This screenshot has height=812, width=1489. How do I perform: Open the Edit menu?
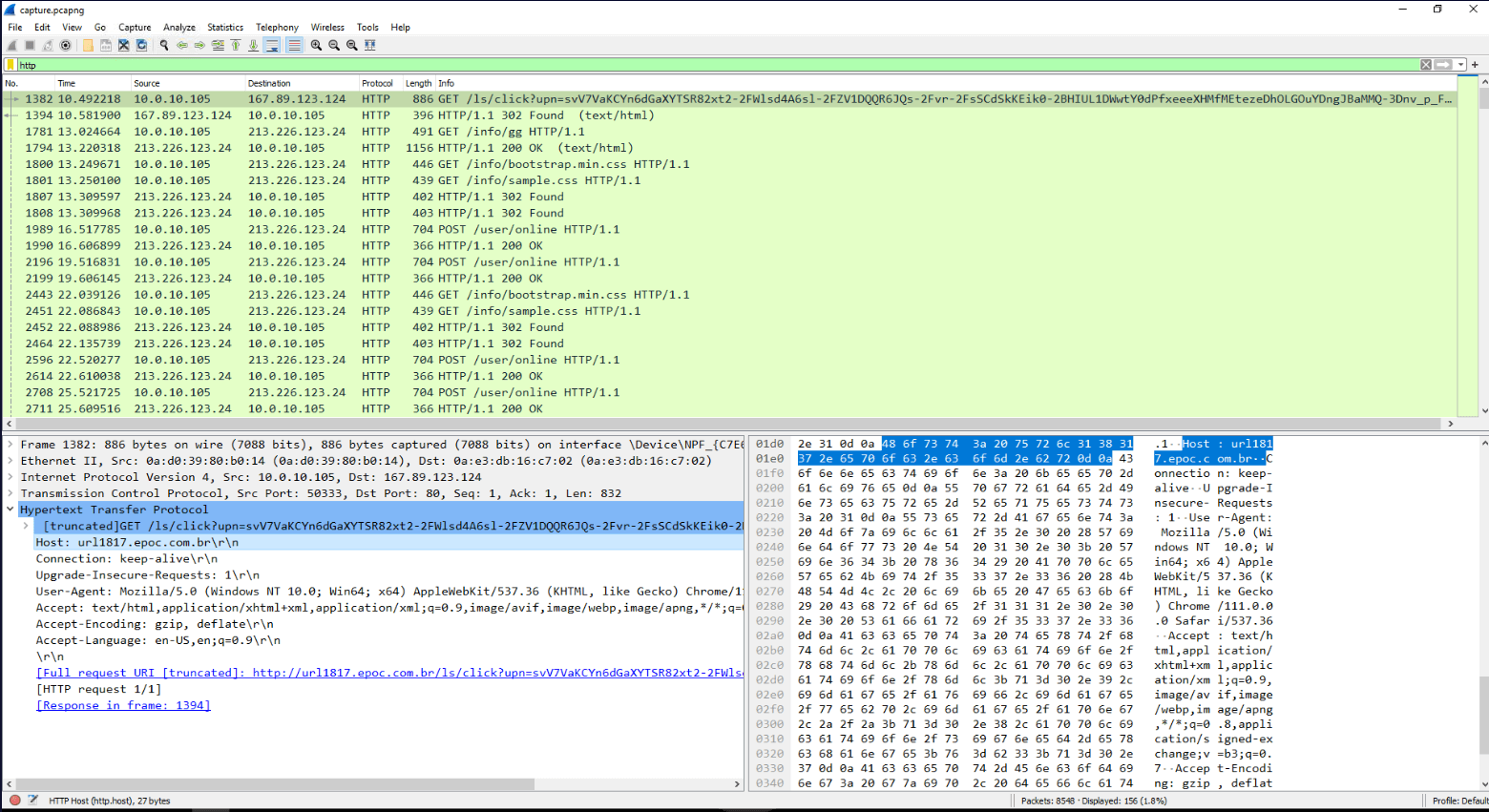pyautogui.click(x=42, y=28)
